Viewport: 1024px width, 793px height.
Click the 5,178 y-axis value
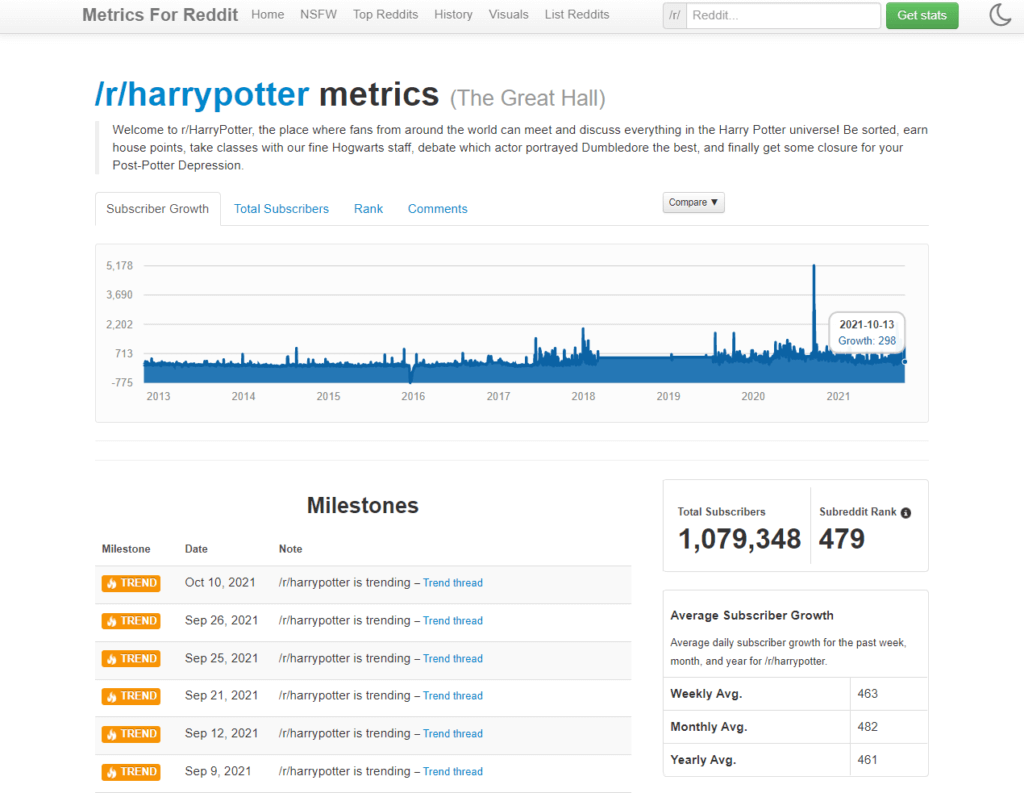click(120, 266)
